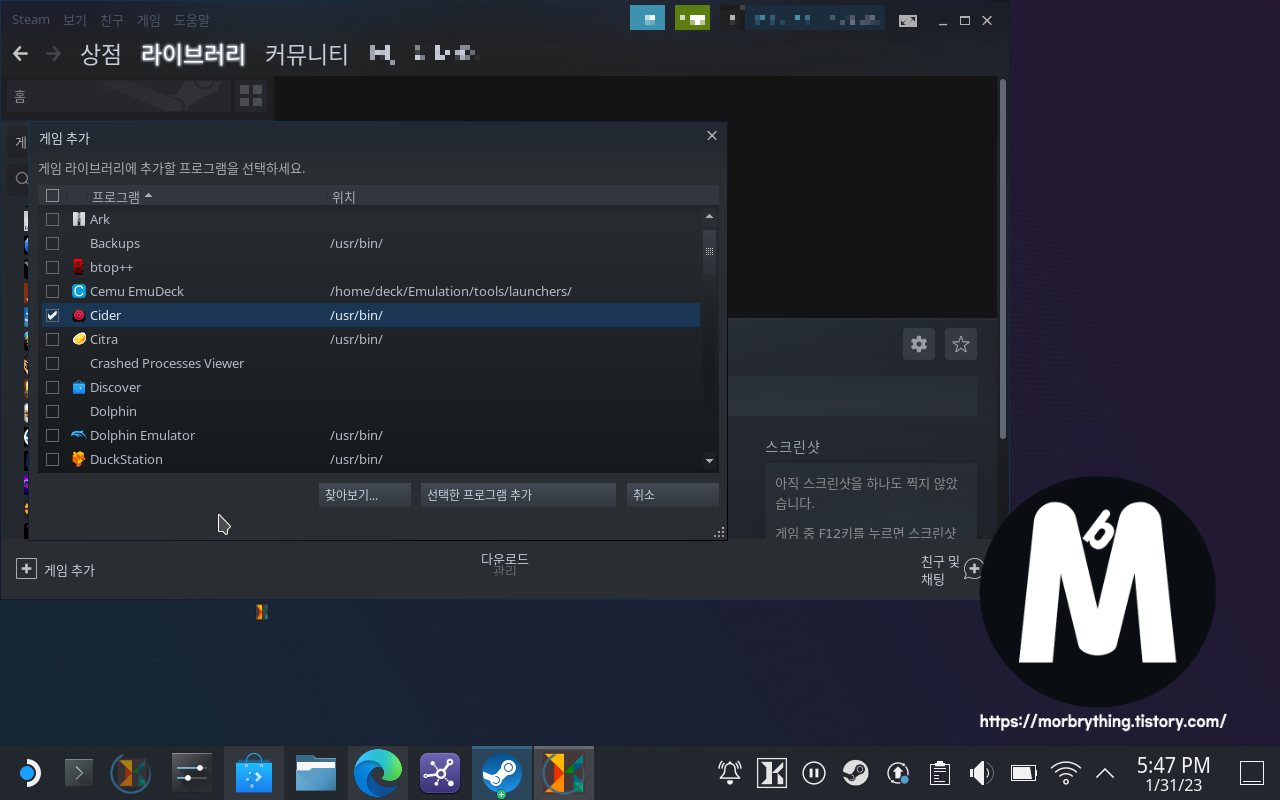Tick the Backups checkbox
The height and width of the screenshot is (800, 1280).
[53, 243]
